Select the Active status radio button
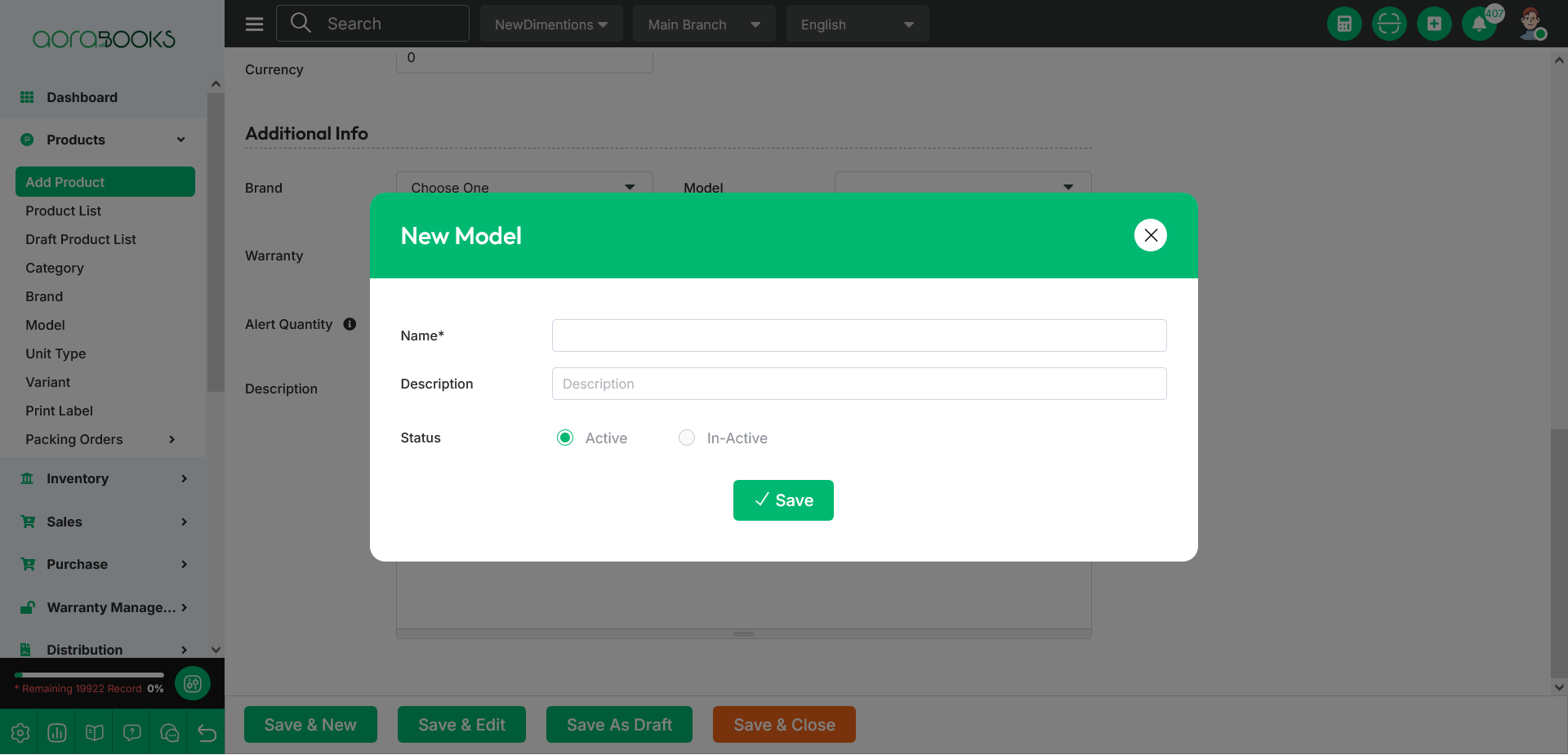 [x=565, y=437]
